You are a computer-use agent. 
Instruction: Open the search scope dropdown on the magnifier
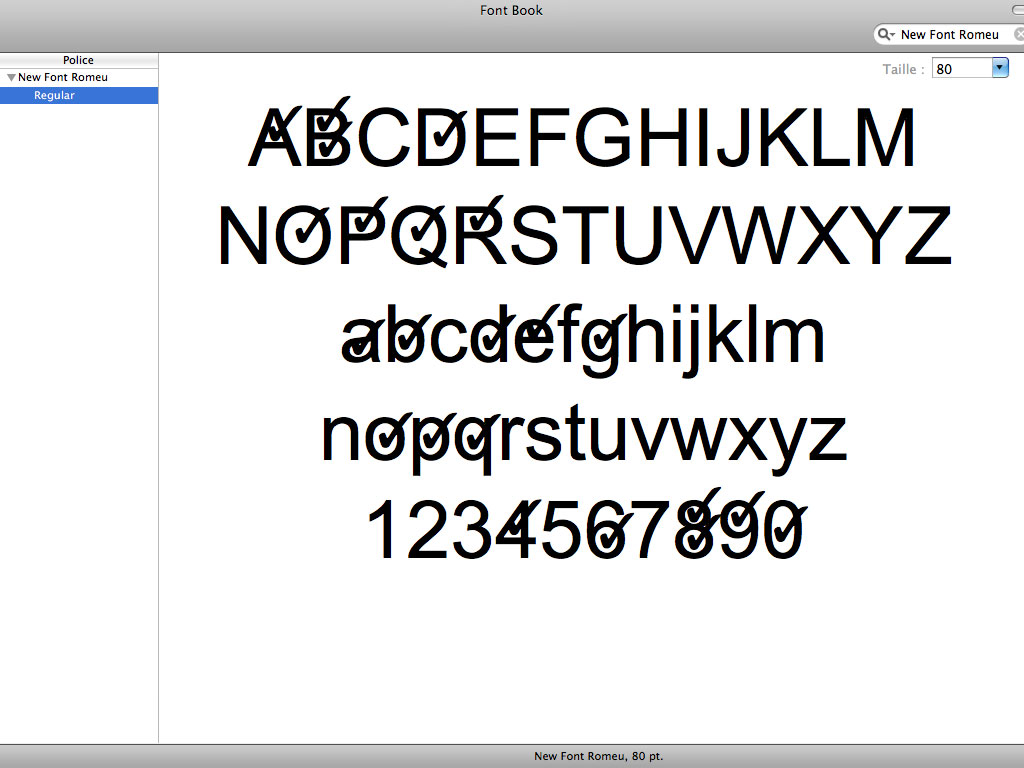coord(890,34)
